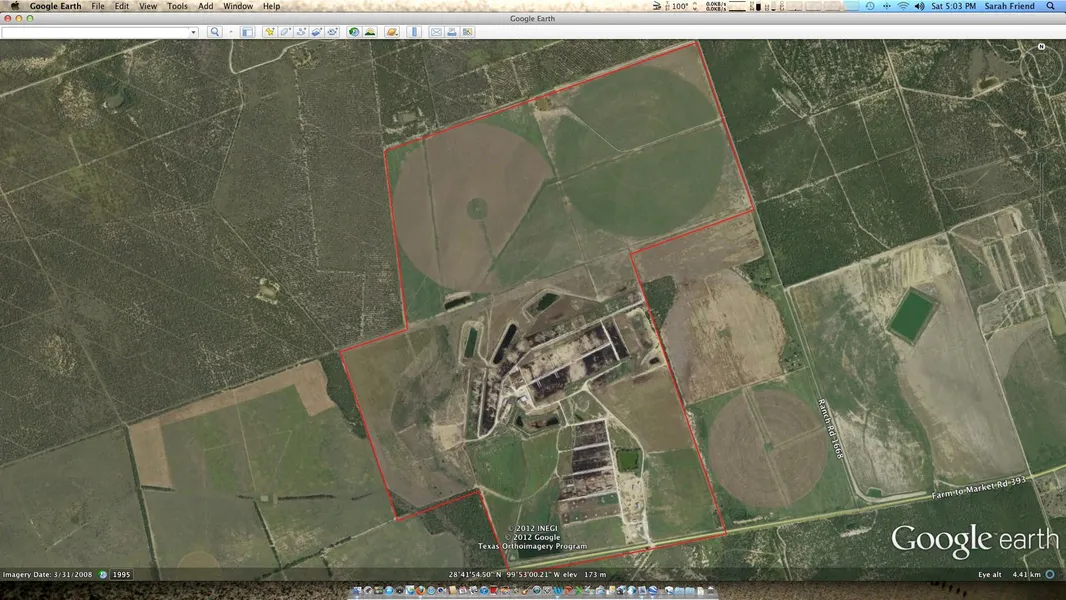Click the 1995 historical imagery button

click(x=121, y=575)
